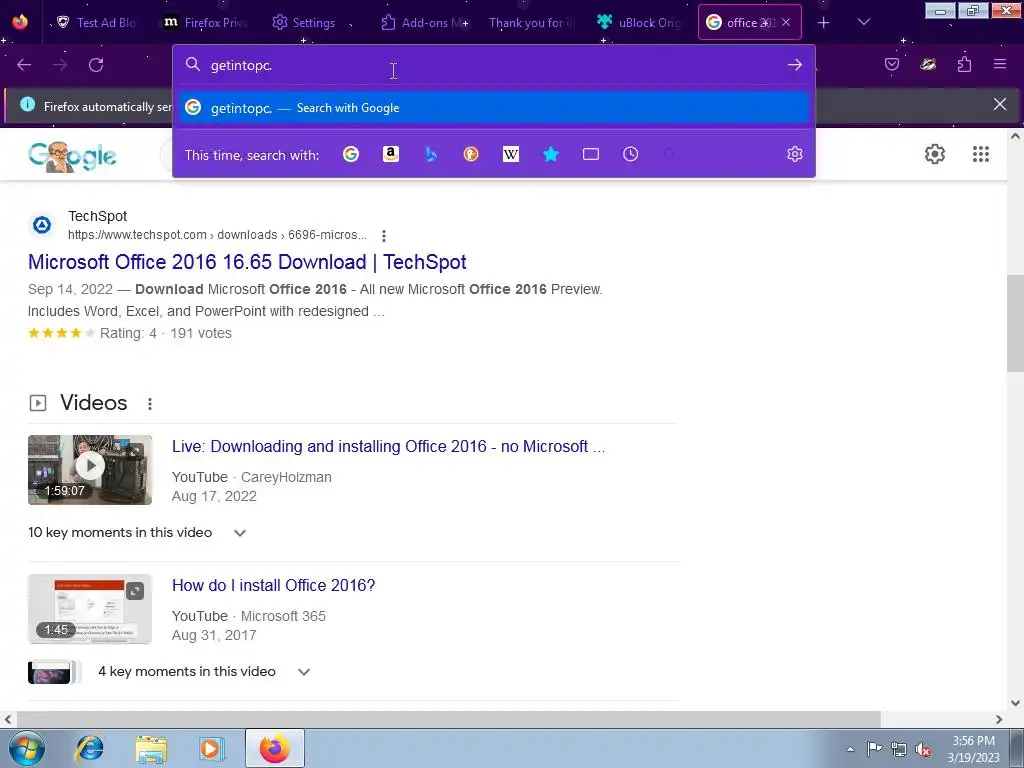Switch to Firefox Privacy tab
The height and width of the screenshot is (768, 1024).
pos(206,23)
